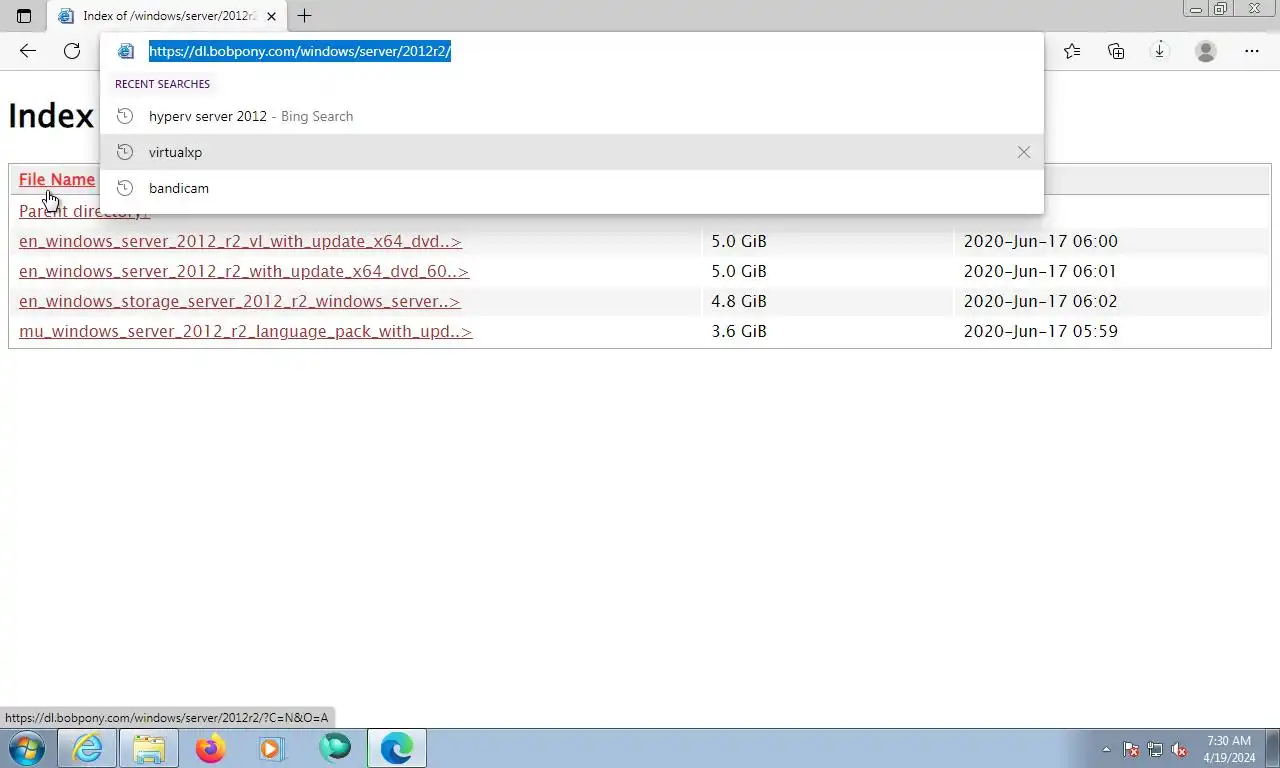Image resolution: width=1280 pixels, height=768 pixels.
Task: Click the history icon beside hyperv server 2012
Action: [x=125, y=116]
